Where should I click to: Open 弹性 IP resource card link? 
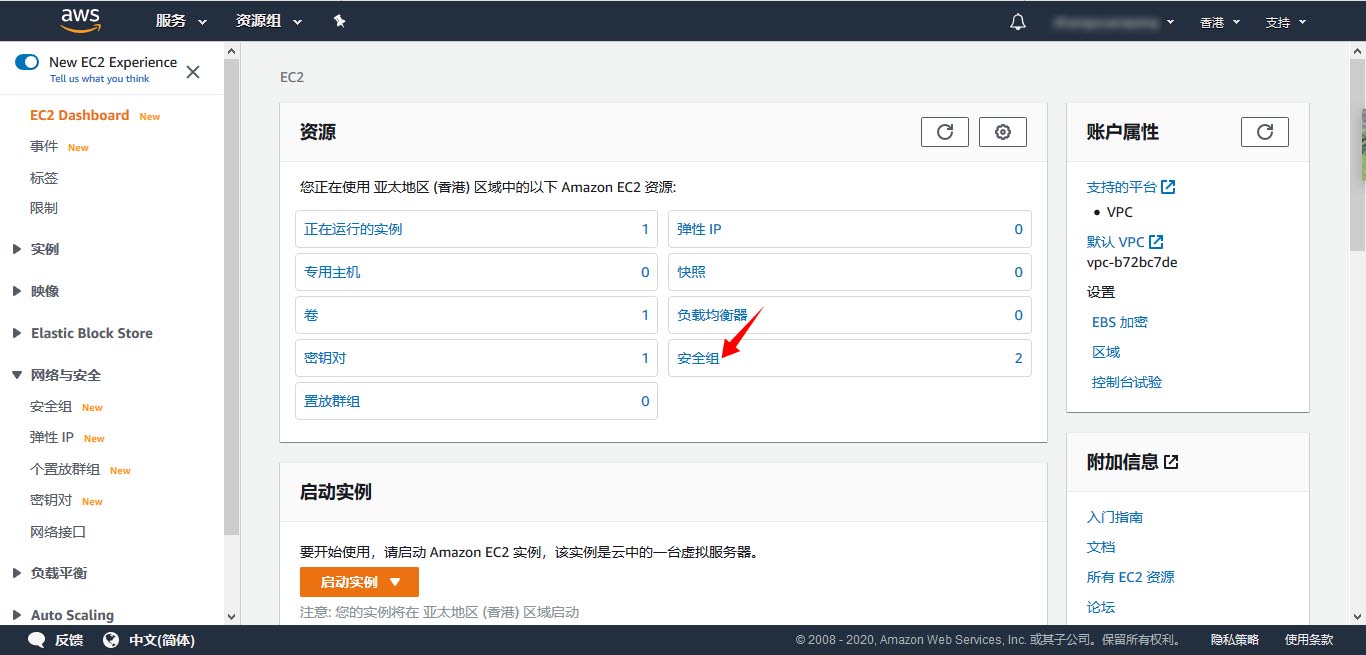pyautogui.click(x=699, y=229)
